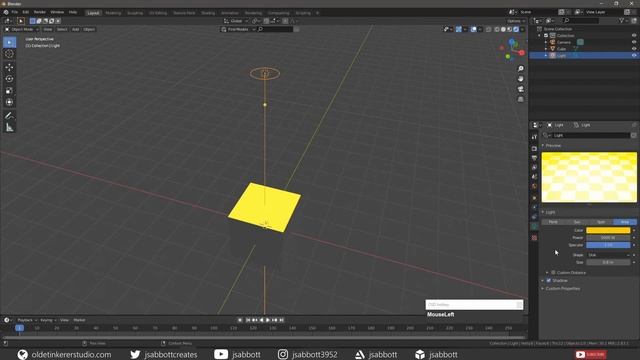
Task: Expand the Camera item in outliner
Action: pos(546,42)
